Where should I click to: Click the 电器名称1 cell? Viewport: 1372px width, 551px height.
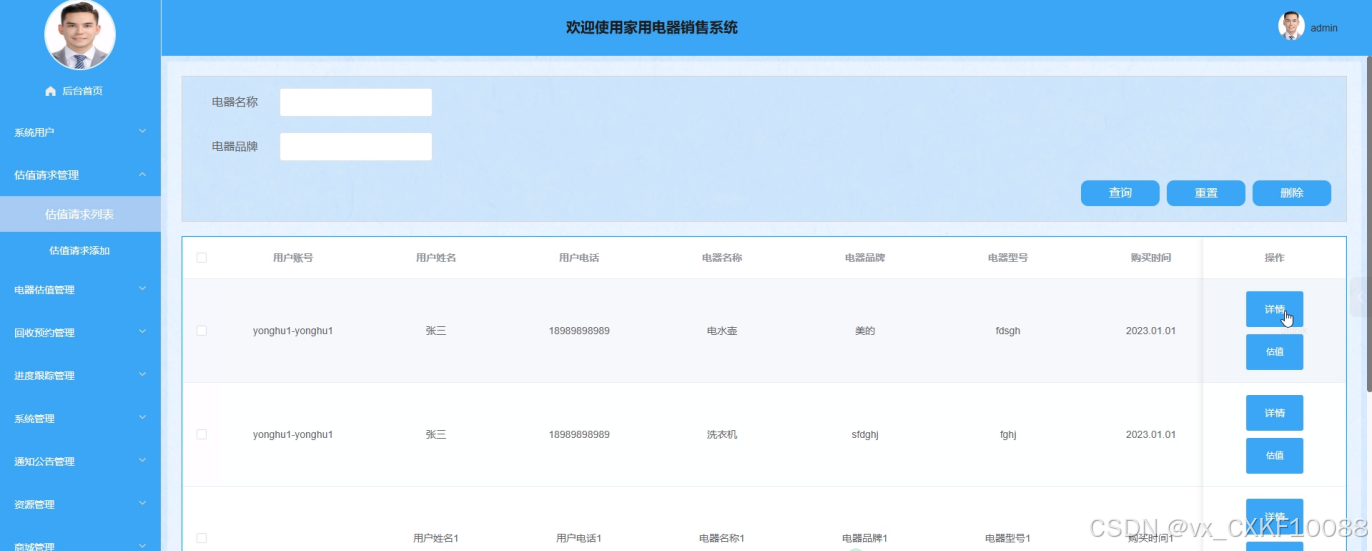point(722,538)
